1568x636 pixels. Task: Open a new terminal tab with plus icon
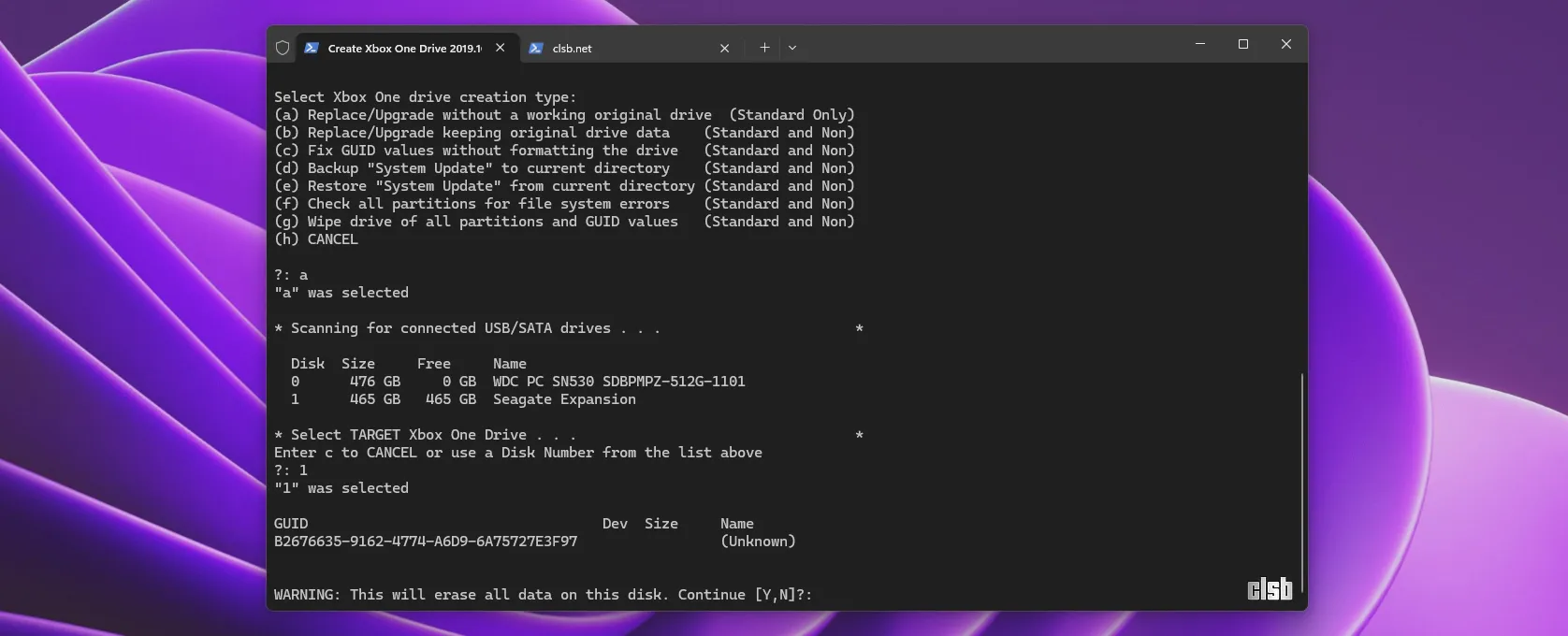click(x=764, y=48)
